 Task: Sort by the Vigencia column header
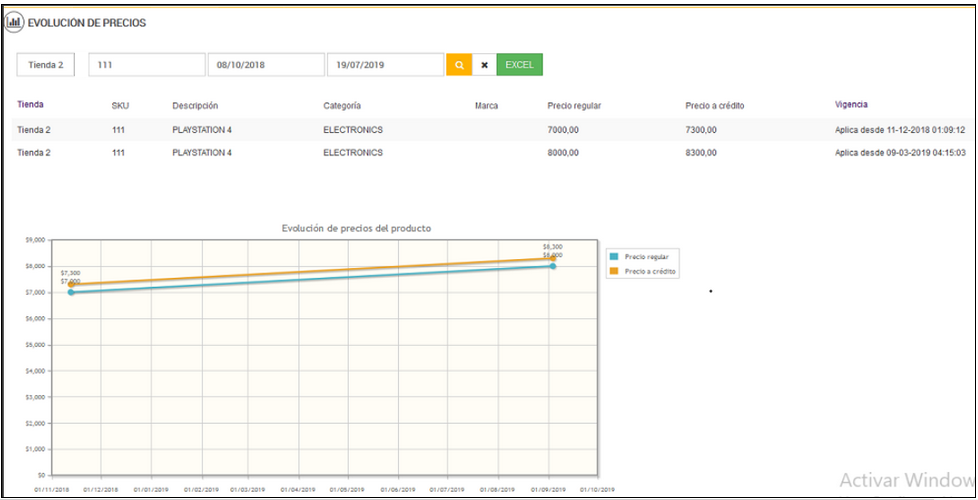pyautogui.click(x=851, y=104)
